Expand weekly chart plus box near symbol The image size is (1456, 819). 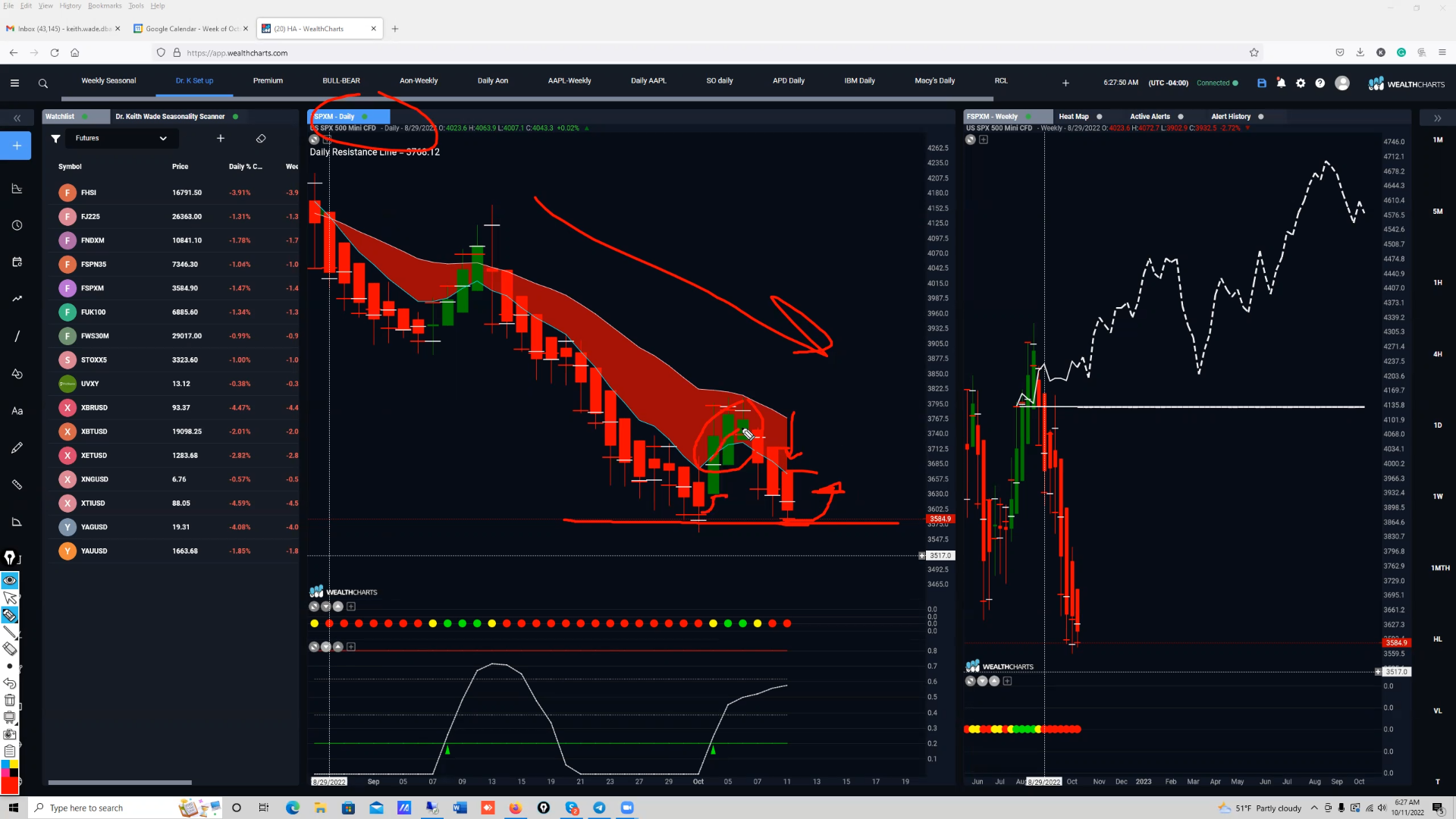[x=984, y=140]
